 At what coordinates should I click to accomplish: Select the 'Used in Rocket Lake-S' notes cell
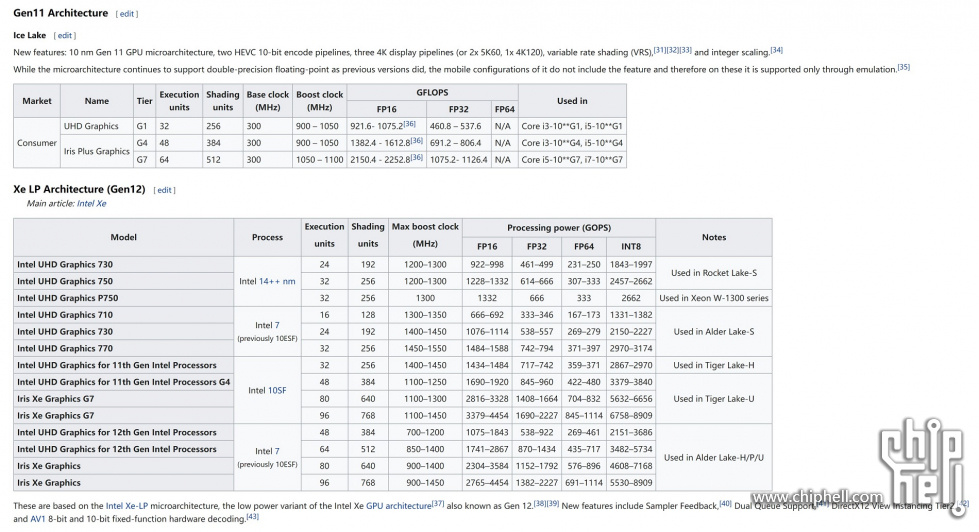[714, 273]
